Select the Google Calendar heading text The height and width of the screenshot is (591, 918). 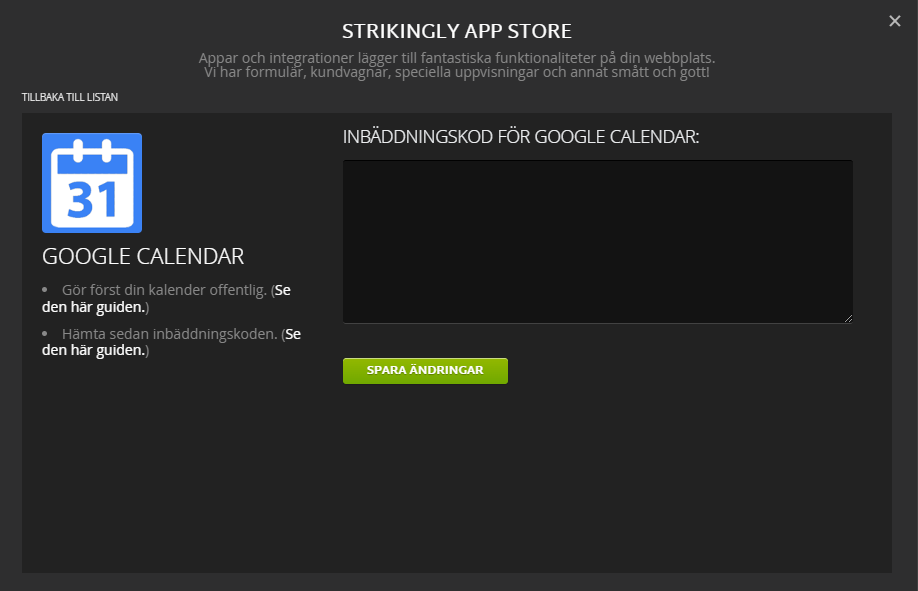[143, 257]
